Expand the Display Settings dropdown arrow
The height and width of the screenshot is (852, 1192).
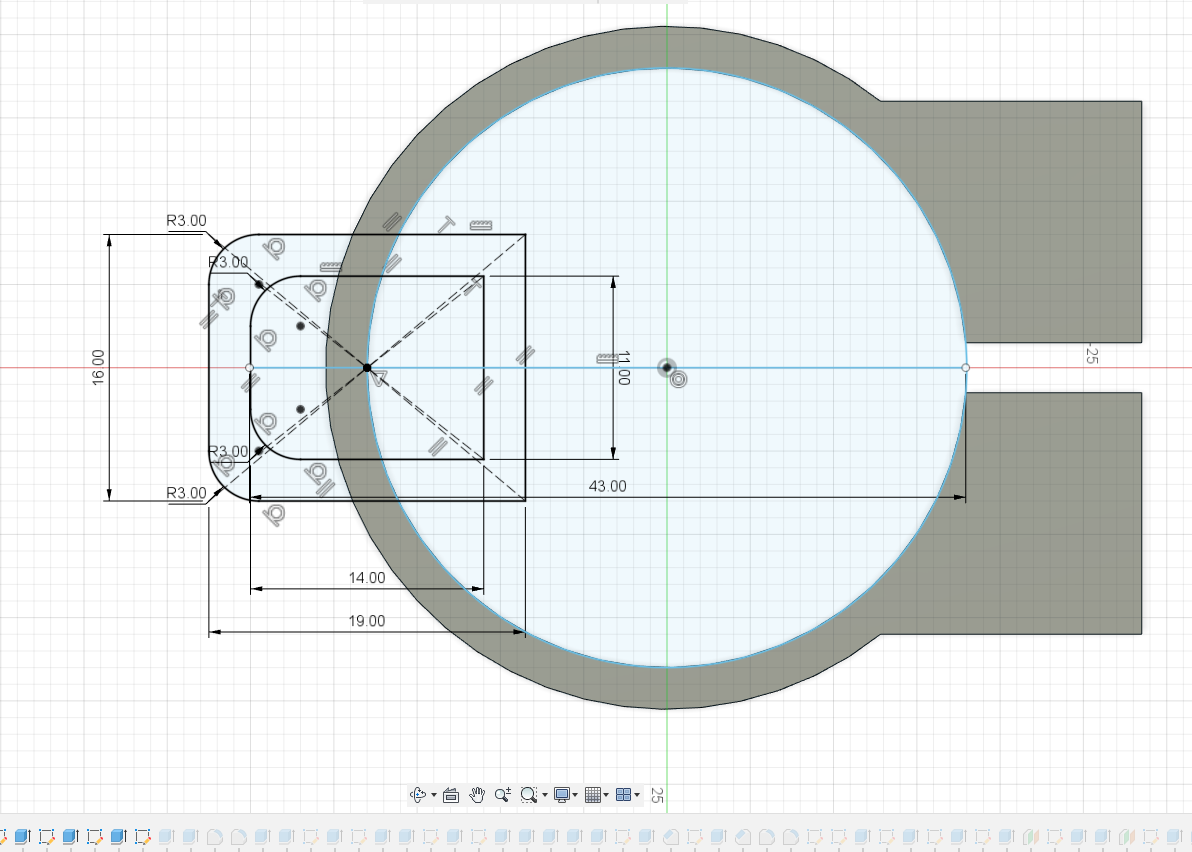point(575,796)
